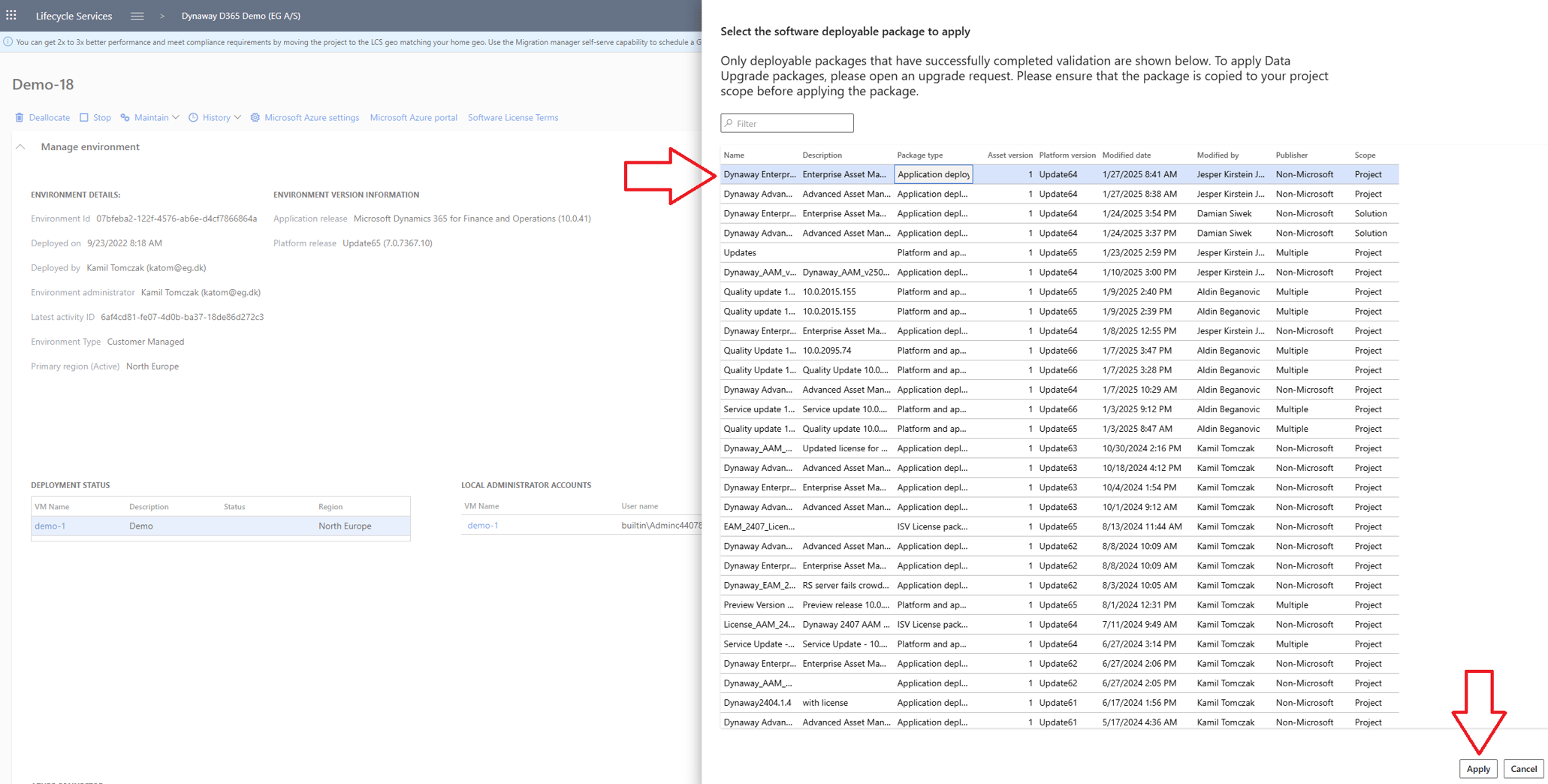Click the Stop environment icon
This screenshot has height=784, width=1548.
pos(85,117)
